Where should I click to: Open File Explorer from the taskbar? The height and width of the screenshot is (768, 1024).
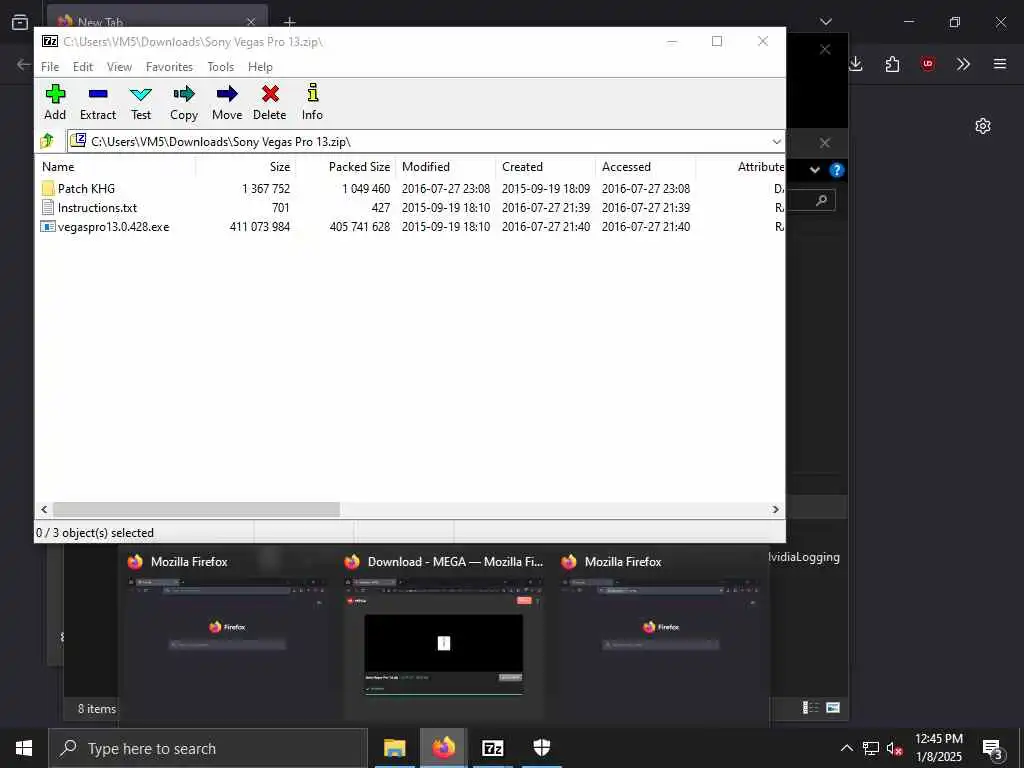(394, 748)
